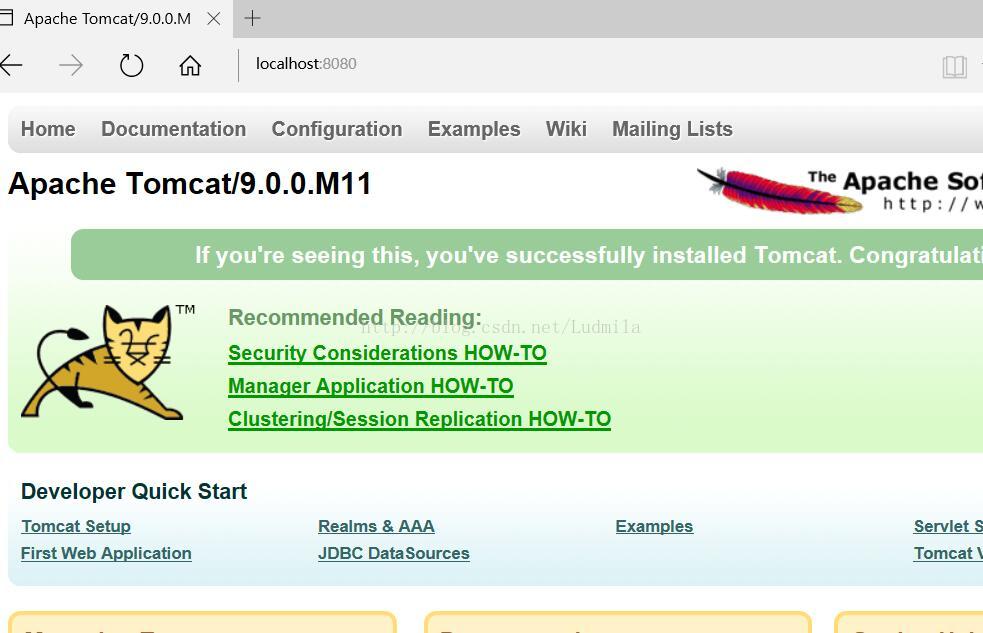Screen dimensions: 983x633
Task: Click the Developer Quick Start heading
Action: 134,491
